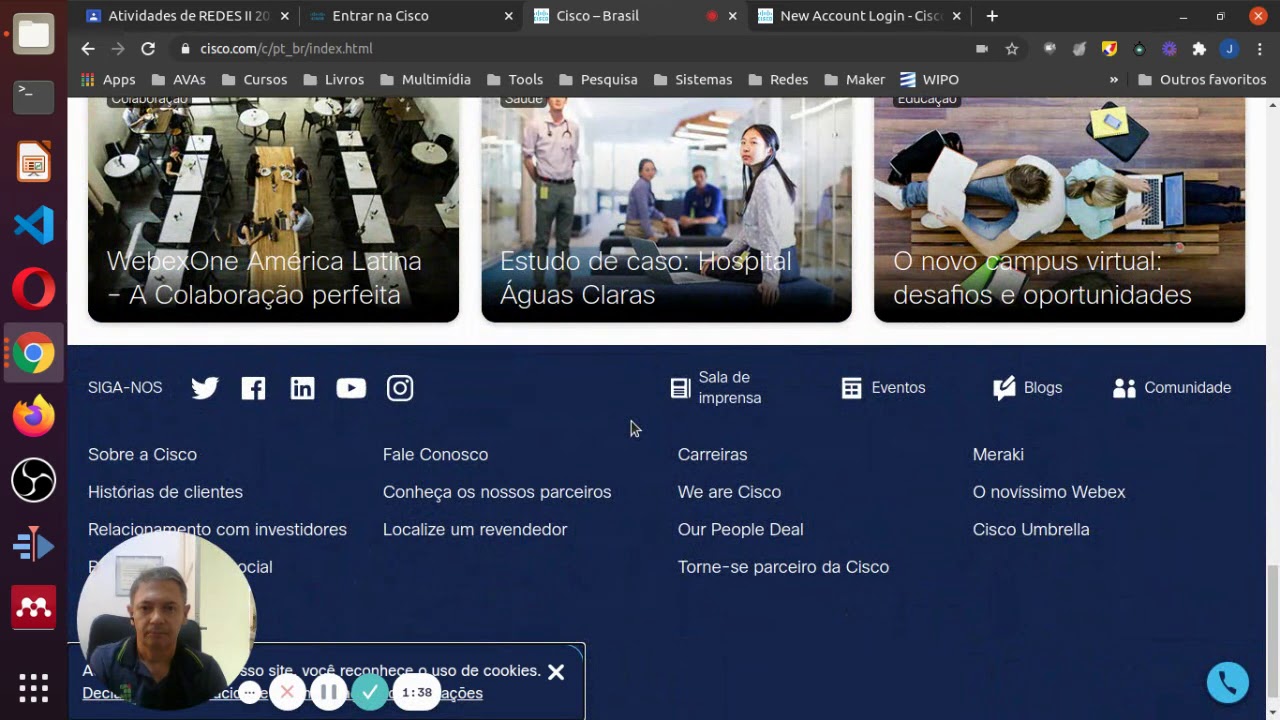The width and height of the screenshot is (1280, 720).
Task: Open the WIPO bookmark
Action: pos(929,79)
